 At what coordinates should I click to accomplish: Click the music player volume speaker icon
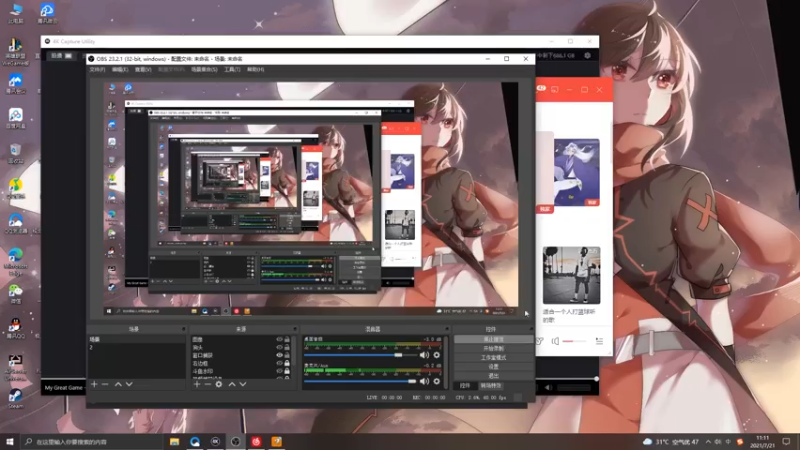click(x=555, y=341)
